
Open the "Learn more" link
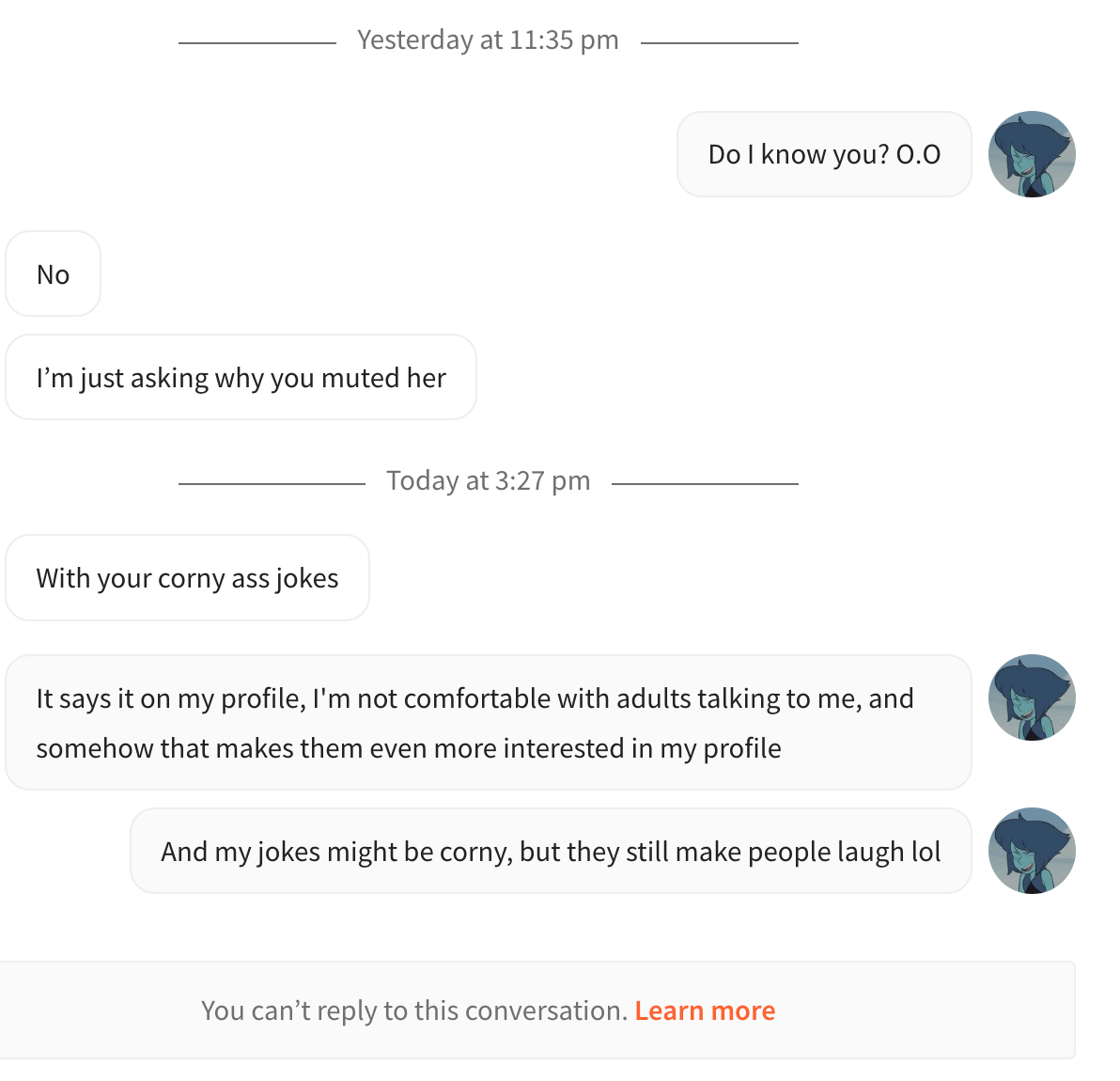click(x=705, y=1010)
